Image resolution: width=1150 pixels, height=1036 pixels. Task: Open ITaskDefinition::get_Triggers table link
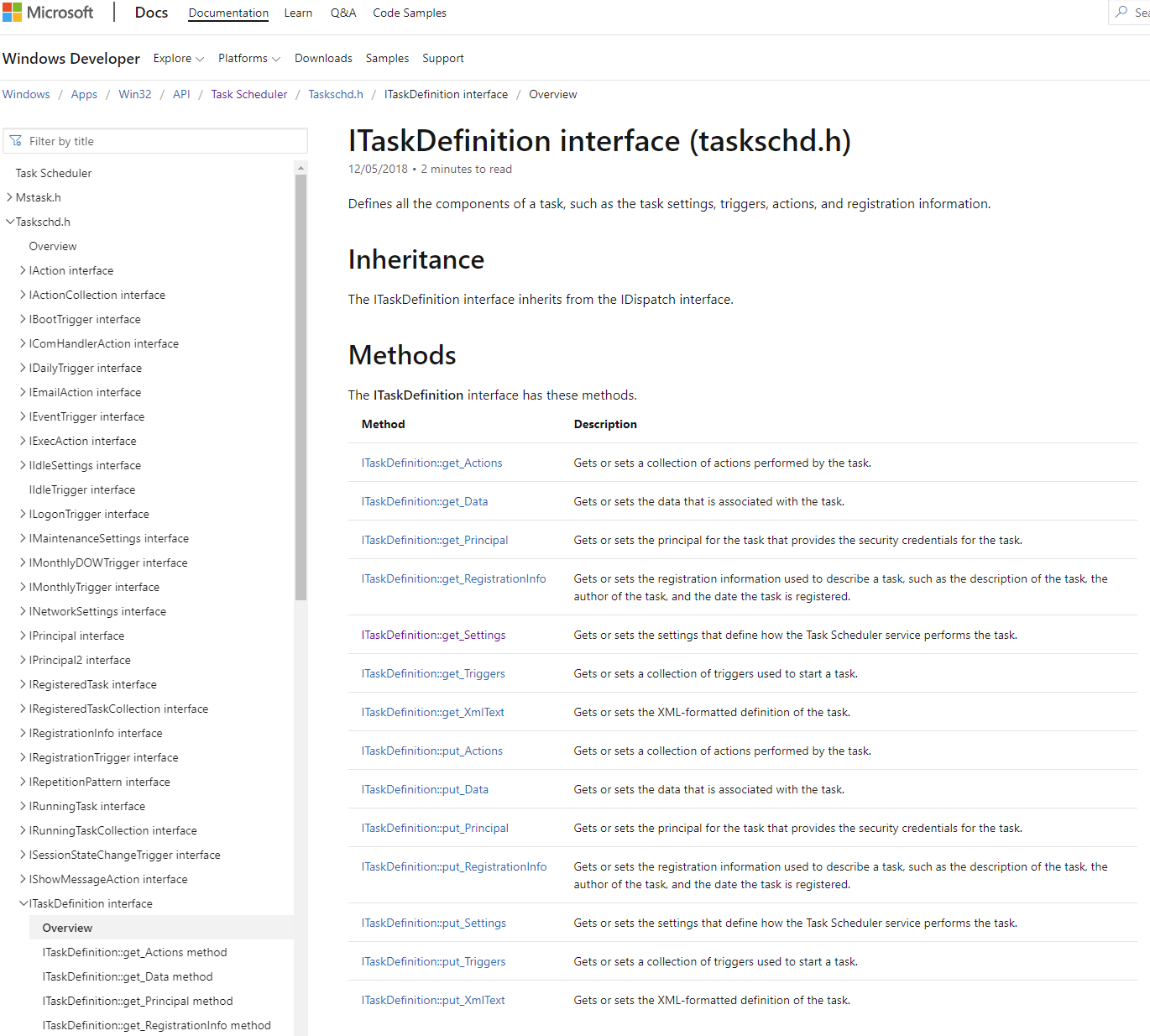[433, 673]
